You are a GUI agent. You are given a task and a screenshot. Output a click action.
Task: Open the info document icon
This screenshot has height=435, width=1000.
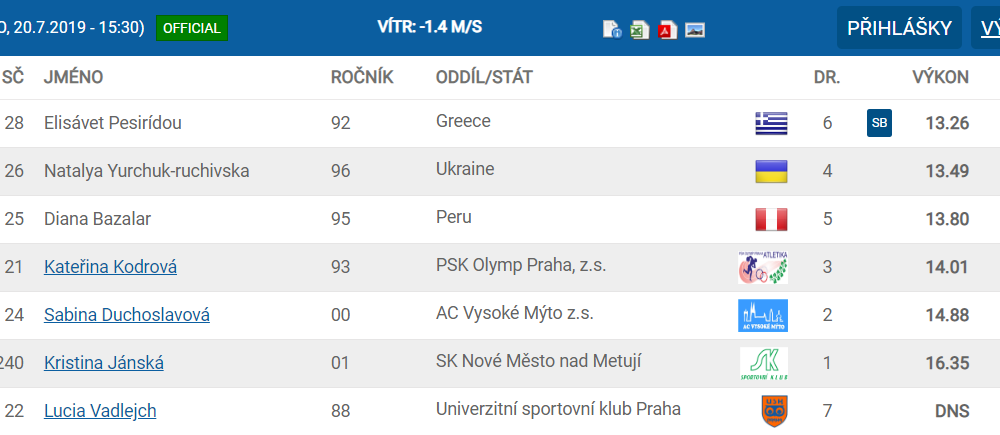pos(612,29)
